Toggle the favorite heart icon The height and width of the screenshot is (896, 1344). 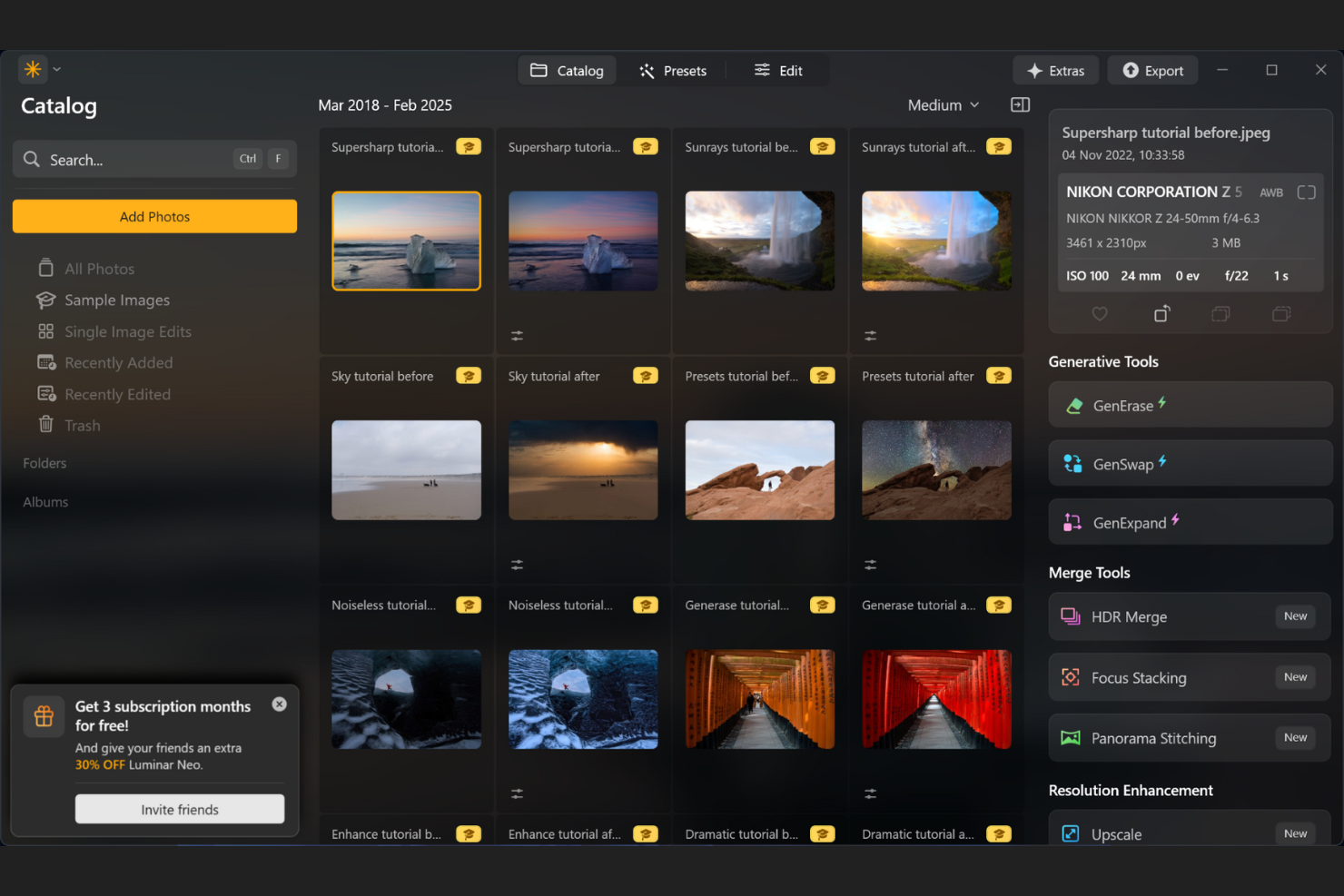pos(1100,314)
